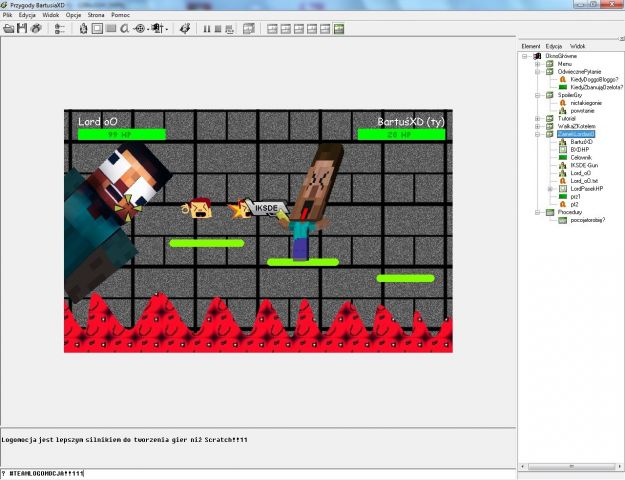Image resolution: width=625 pixels, height=480 pixels.
Task: Open the Pomoc menu
Action: pyautogui.click(x=120, y=15)
